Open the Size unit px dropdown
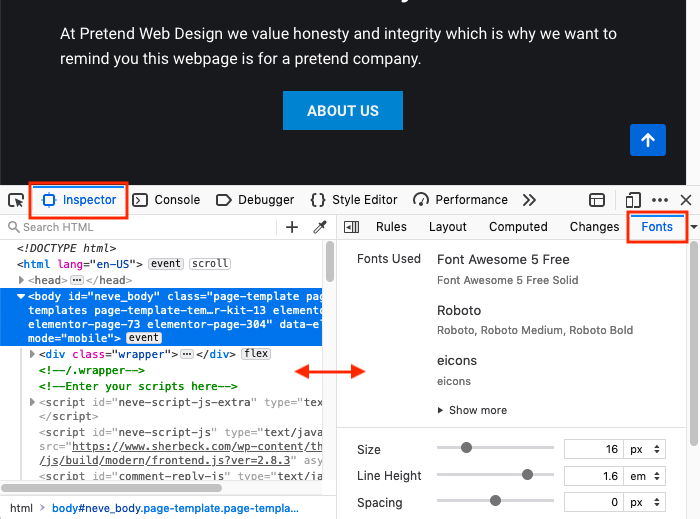The height and width of the screenshot is (519, 700). point(645,449)
